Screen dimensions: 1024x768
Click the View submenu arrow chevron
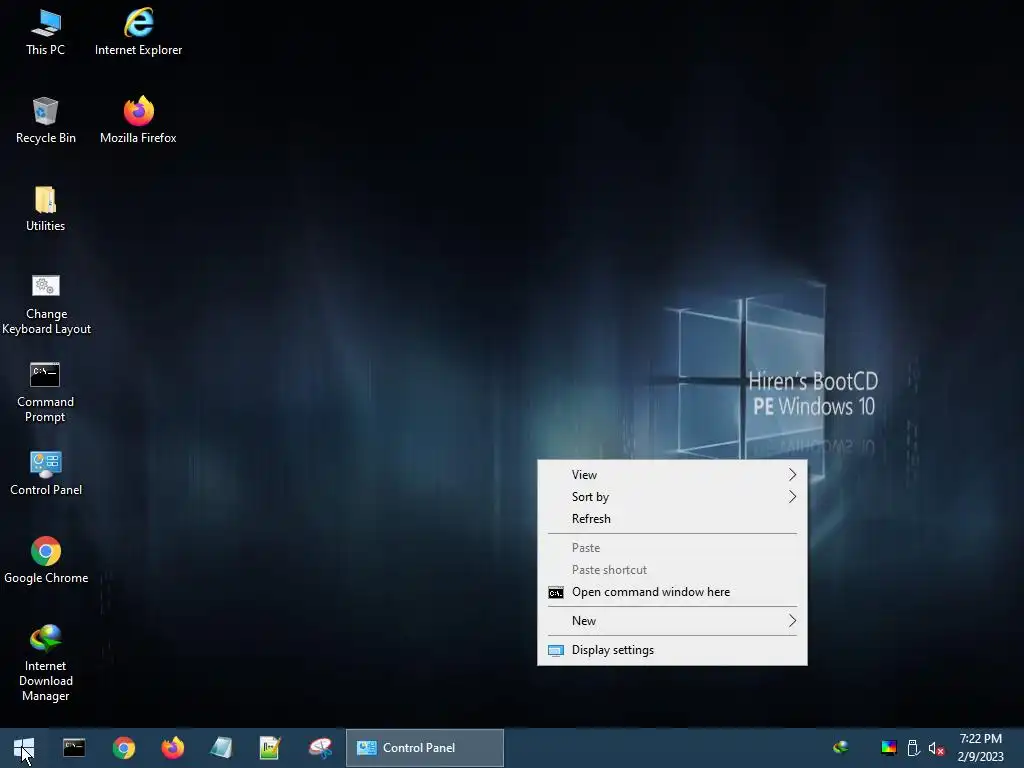point(792,475)
